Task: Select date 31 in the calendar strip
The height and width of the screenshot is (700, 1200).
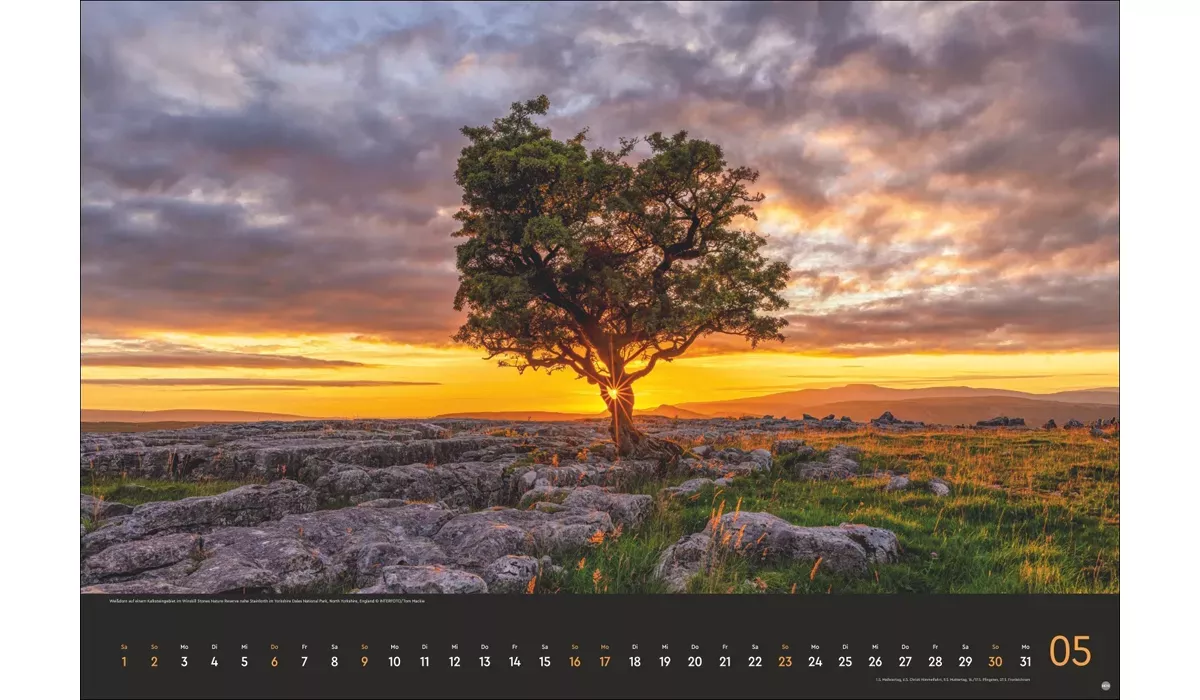Action: click(x=1025, y=661)
